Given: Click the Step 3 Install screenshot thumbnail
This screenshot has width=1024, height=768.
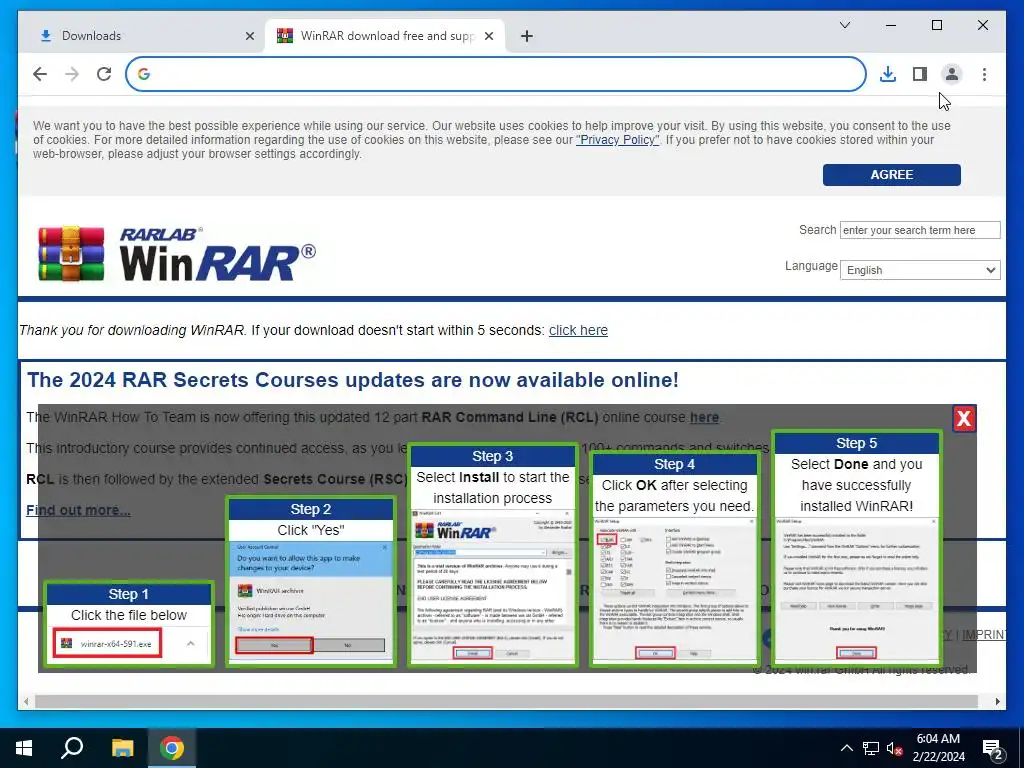Looking at the screenshot, I should click(493, 586).
